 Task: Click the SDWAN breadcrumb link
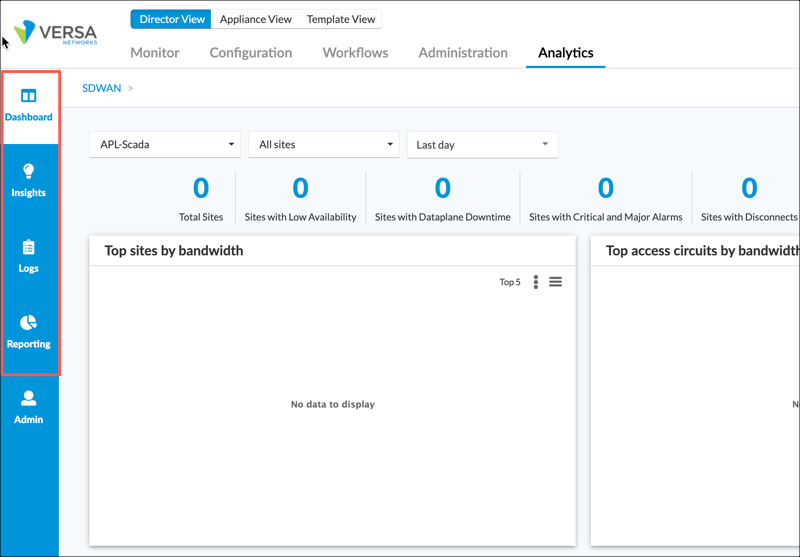click(x=101, y=88)
